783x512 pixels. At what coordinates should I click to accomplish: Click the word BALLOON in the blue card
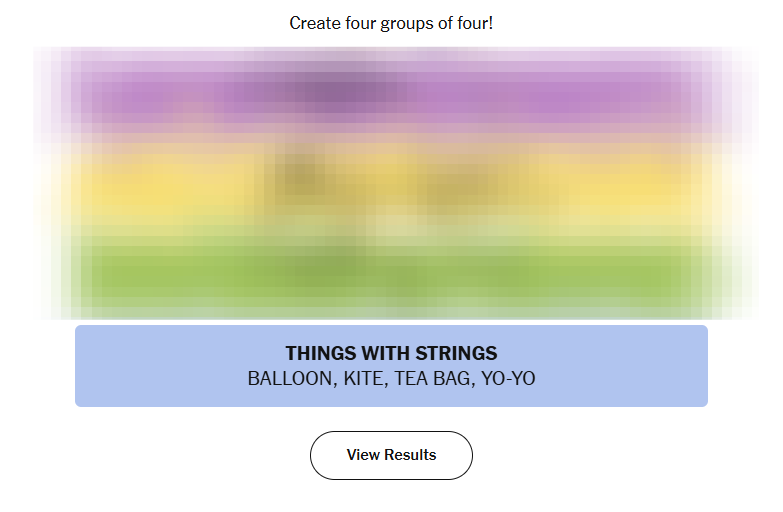[290, 379]
